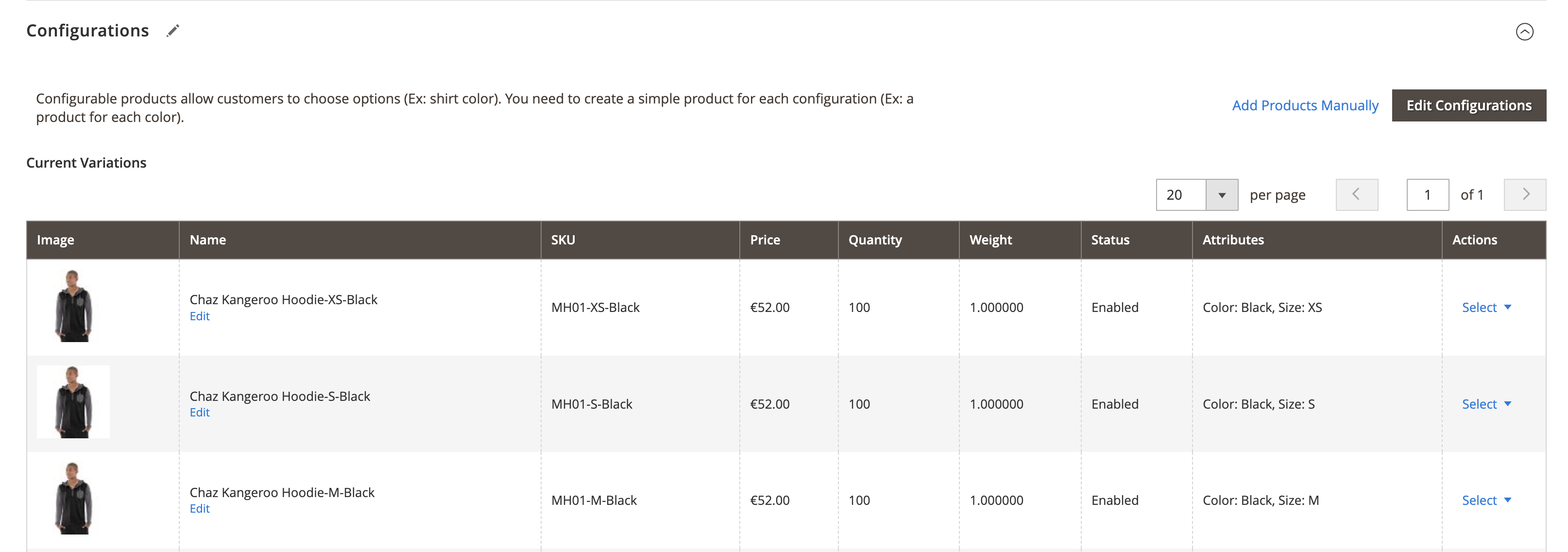Viewport: 1568px width, 552px height.
Task: Click Edit Configurations button
Action: tap(1468, 106)
